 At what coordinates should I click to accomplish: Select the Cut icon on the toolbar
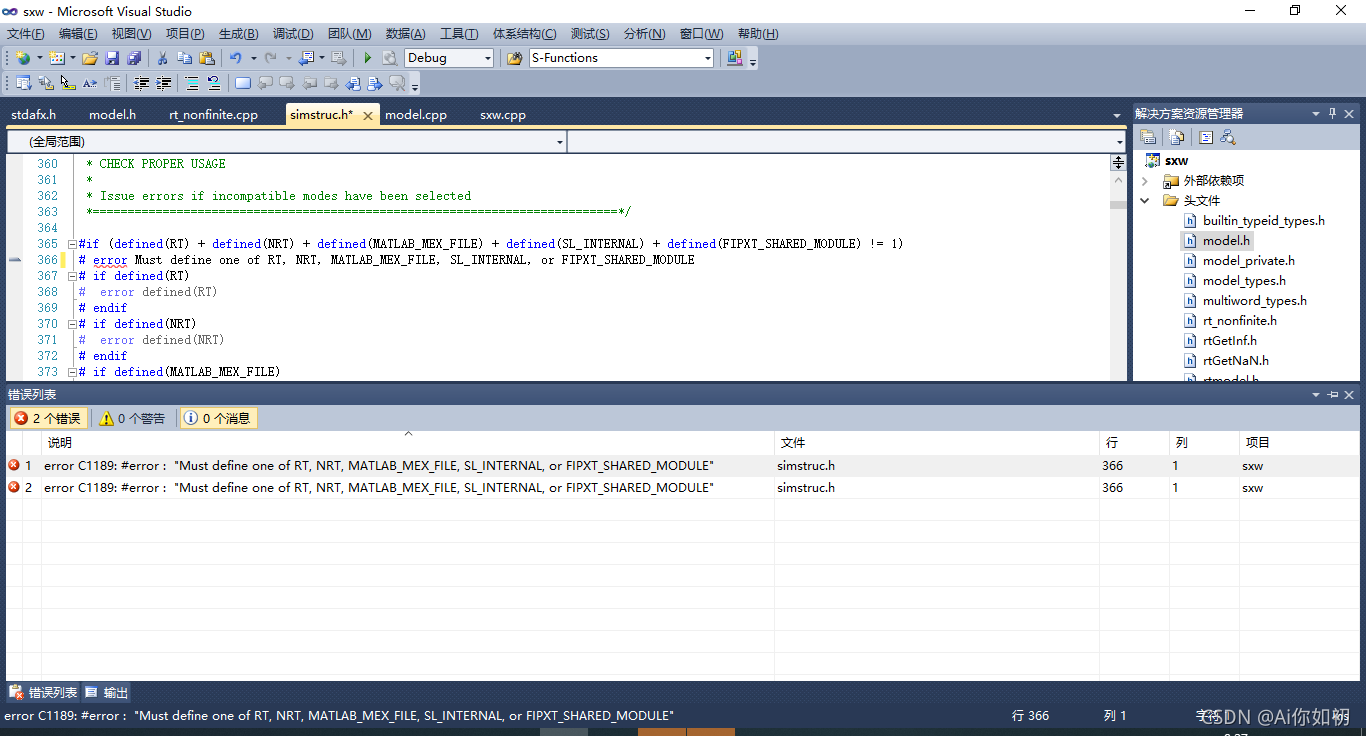coord(163,57)
